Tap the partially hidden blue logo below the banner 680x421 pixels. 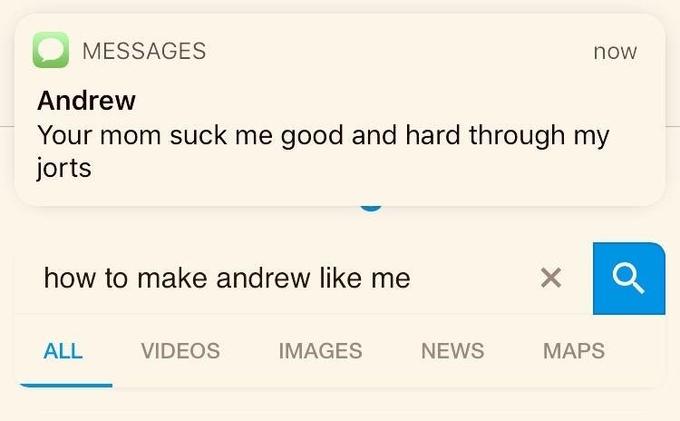click(371, 209)
